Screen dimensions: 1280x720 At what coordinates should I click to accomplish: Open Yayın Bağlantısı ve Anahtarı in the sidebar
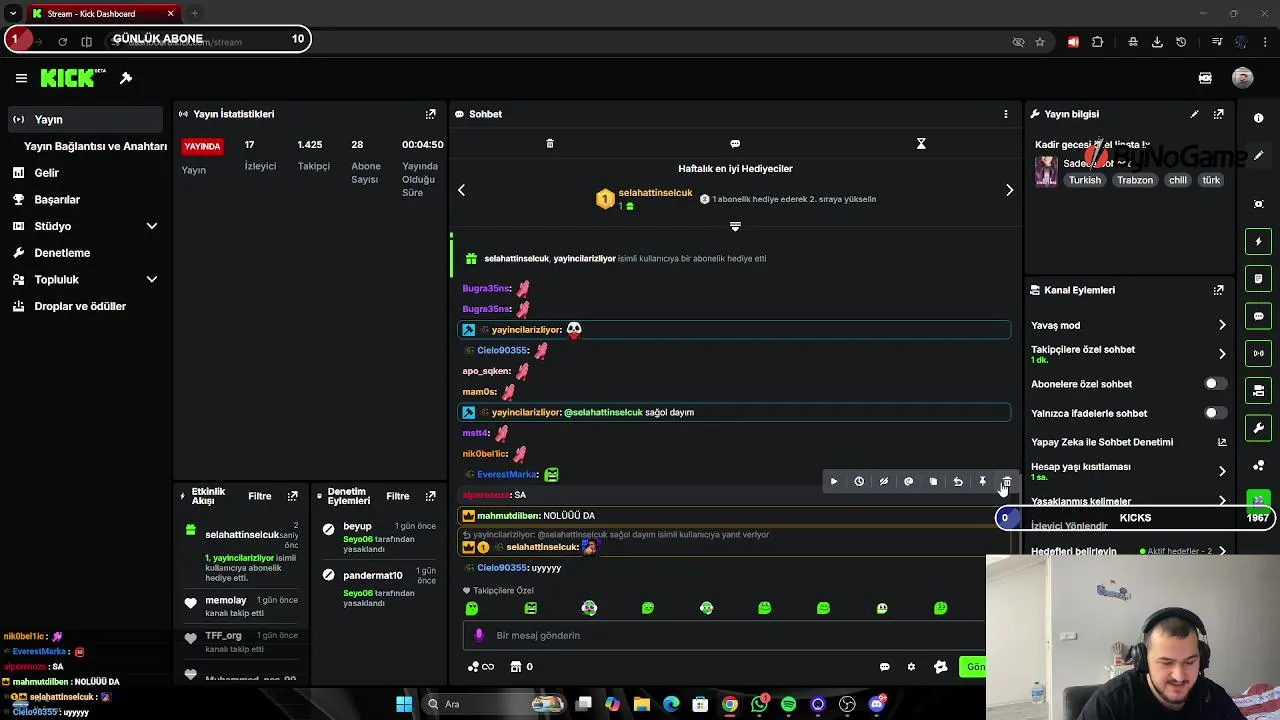click(95, 146)
